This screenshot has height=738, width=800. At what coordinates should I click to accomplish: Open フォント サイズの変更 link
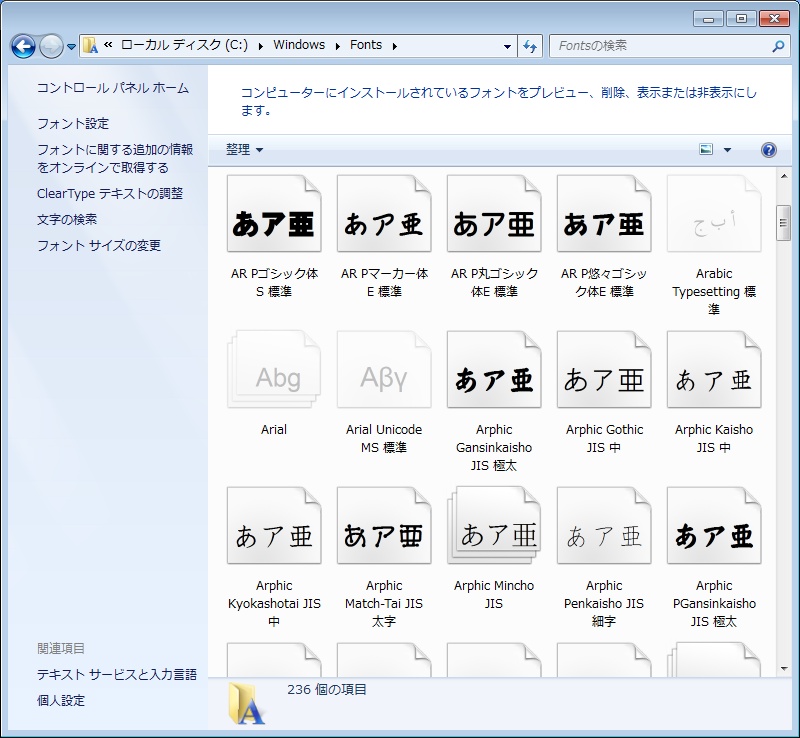tap(99, 245)
